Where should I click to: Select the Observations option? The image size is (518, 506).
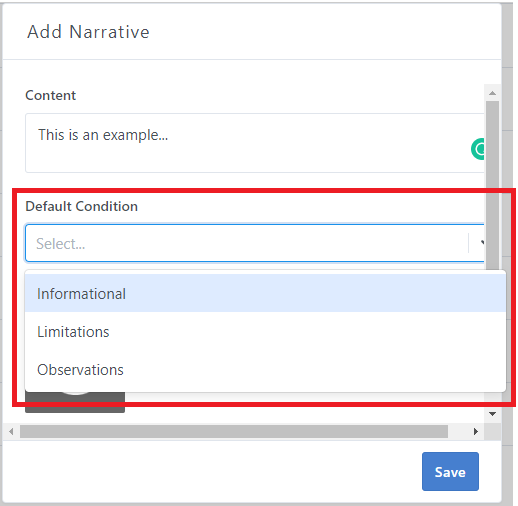tap(265, 370)
